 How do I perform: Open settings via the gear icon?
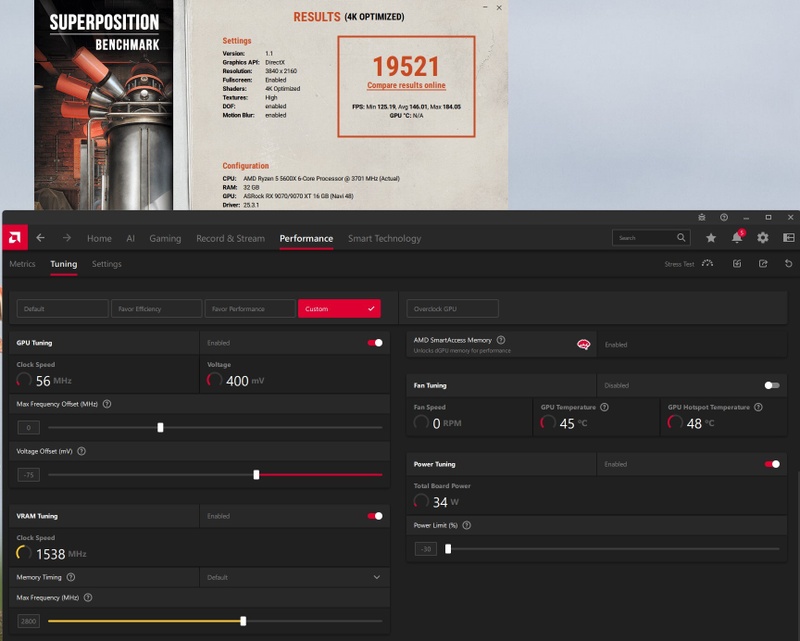click(763, 238)
